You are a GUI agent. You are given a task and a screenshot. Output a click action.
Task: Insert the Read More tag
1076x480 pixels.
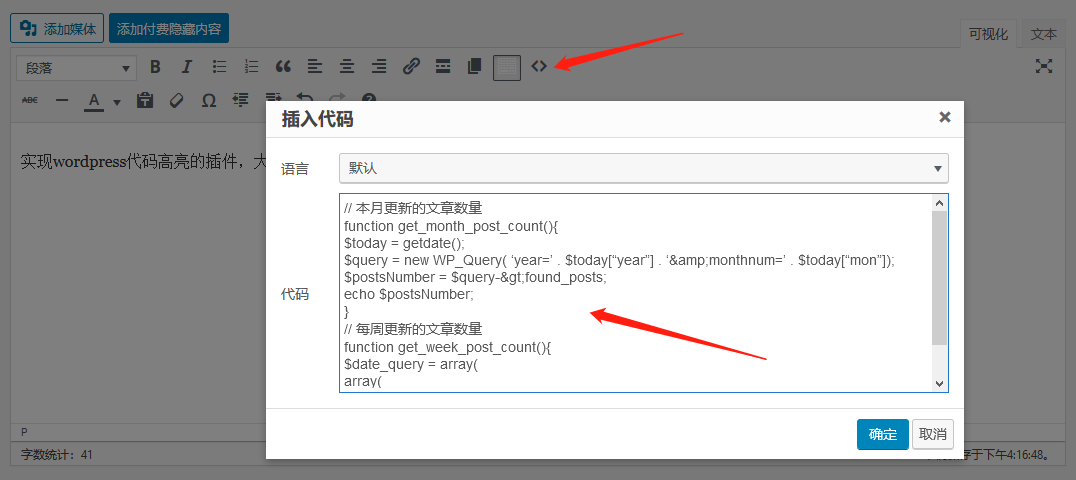point(443,67)
